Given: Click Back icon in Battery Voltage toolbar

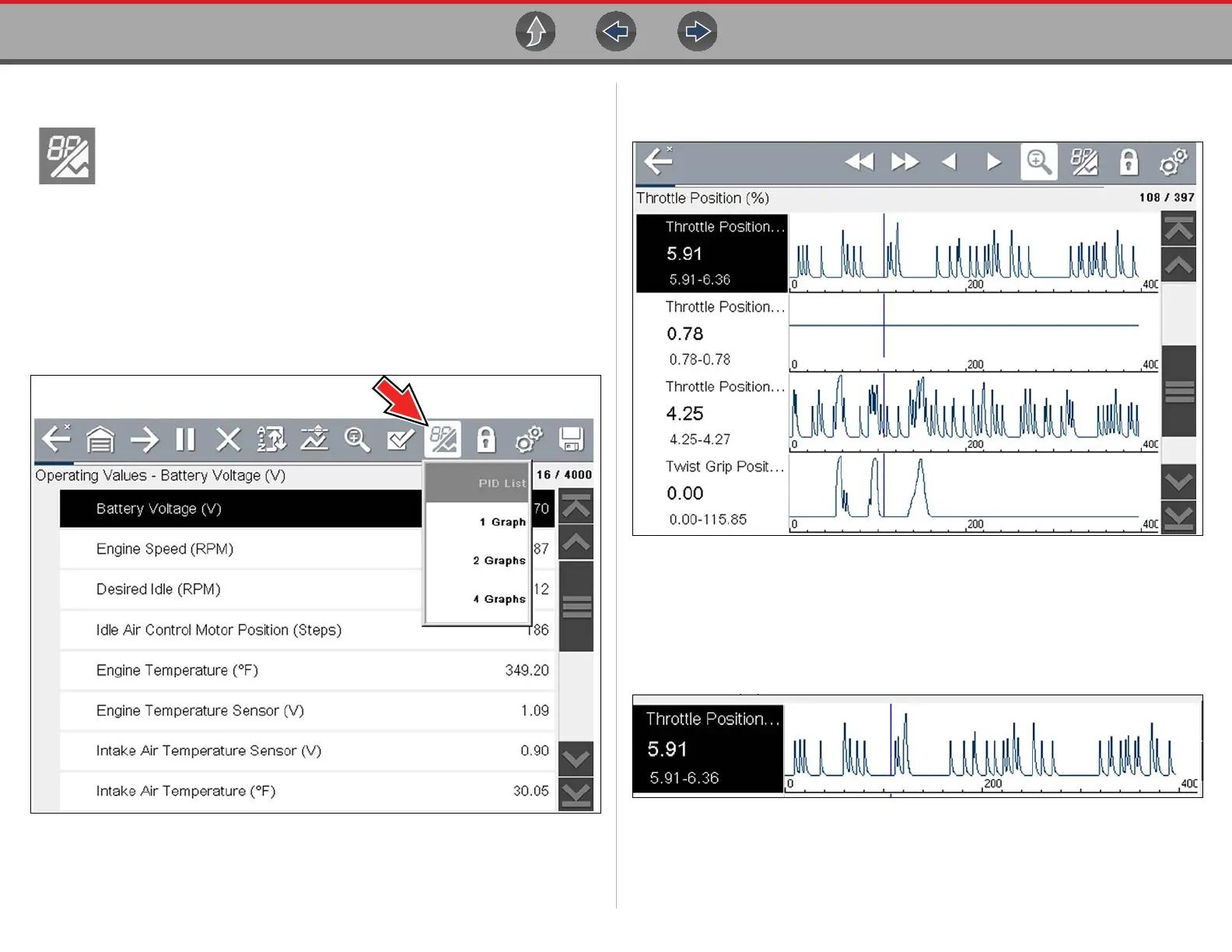Looking at the screenshot, I should coord(56,439).
